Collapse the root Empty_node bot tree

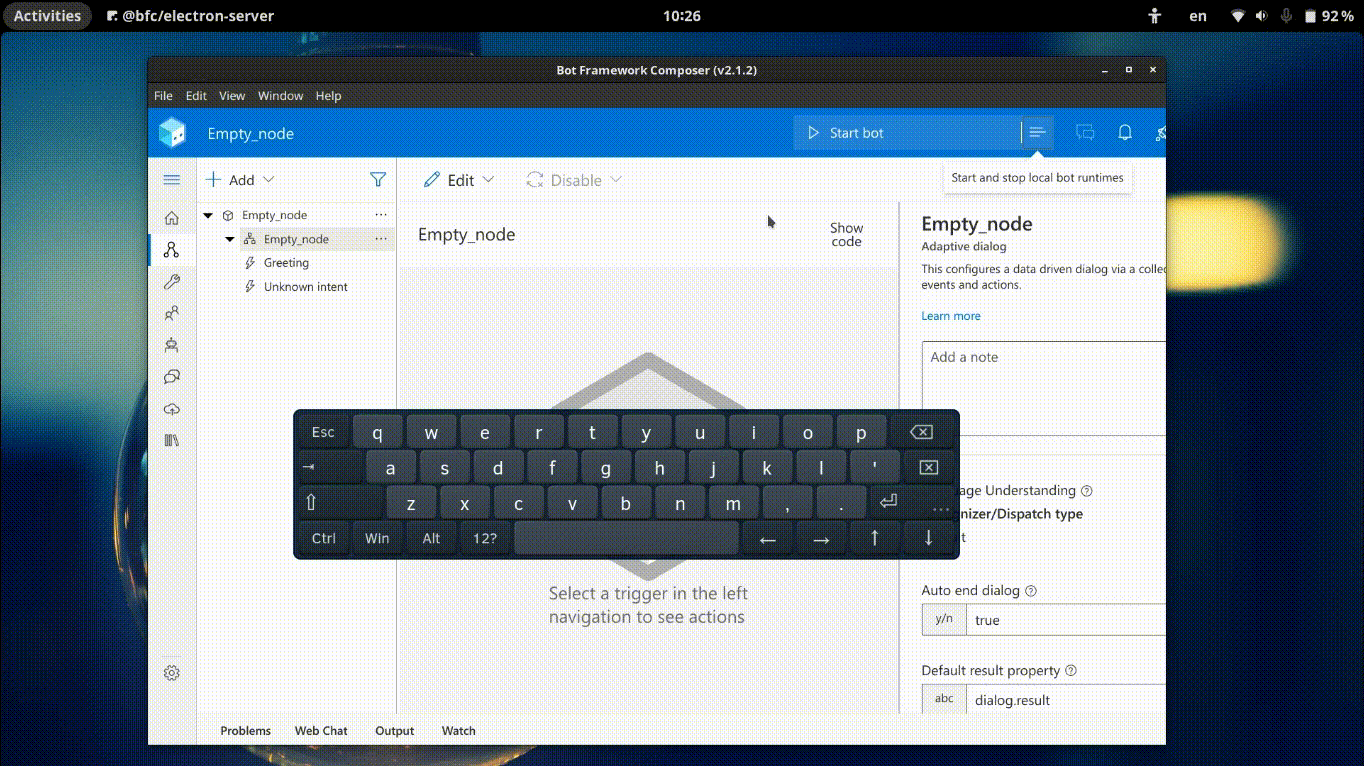point(208,215)
